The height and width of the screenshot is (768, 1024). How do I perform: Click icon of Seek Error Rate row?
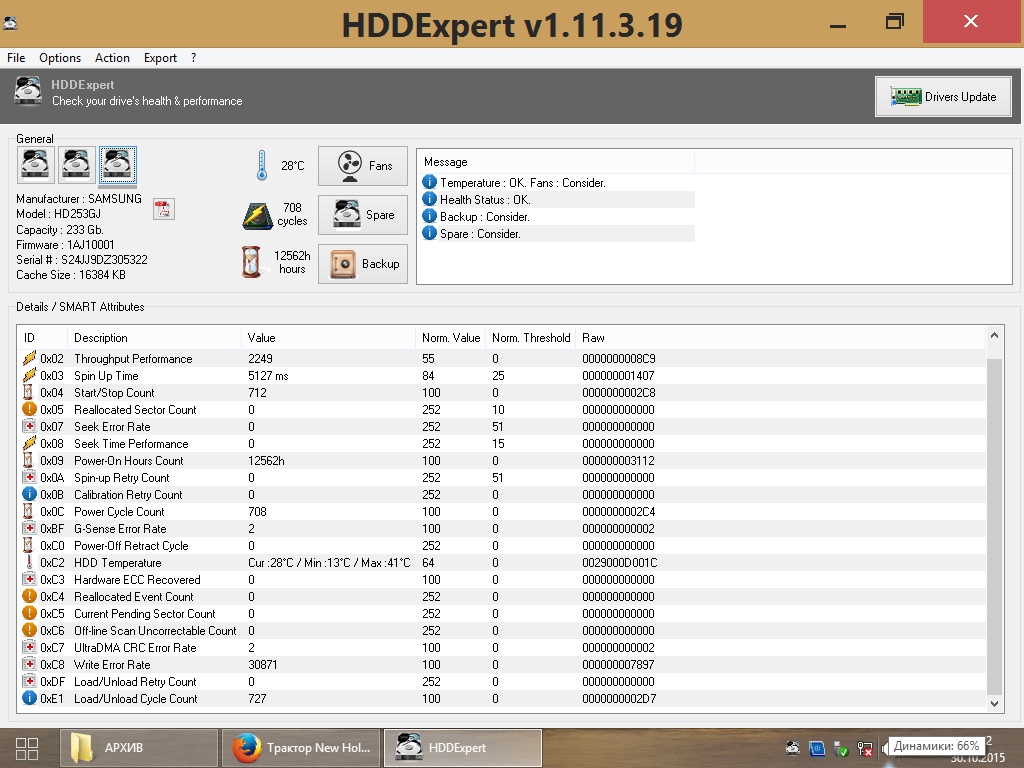[29, 426]
